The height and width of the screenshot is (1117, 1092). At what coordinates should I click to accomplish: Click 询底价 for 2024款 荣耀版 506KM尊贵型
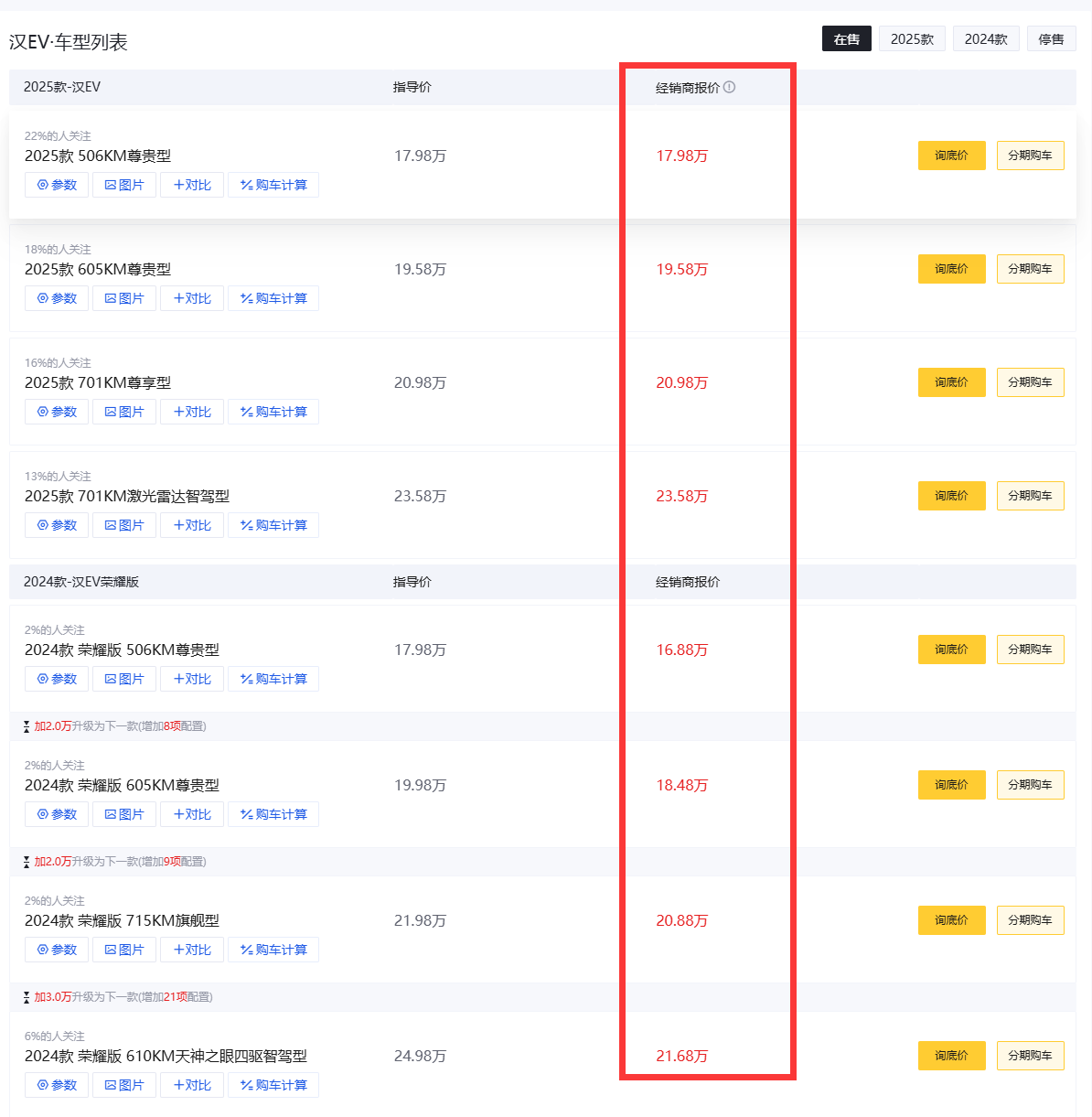pos(952,650)
